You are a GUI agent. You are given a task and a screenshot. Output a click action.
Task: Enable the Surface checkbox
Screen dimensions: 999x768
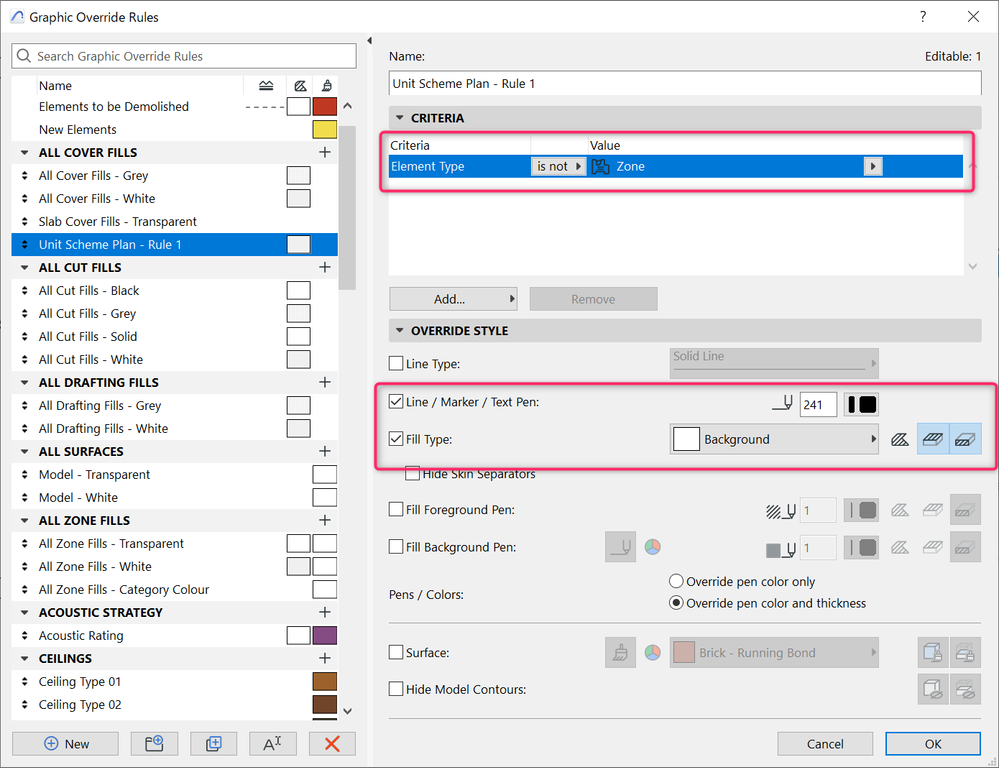pos(396,652)
